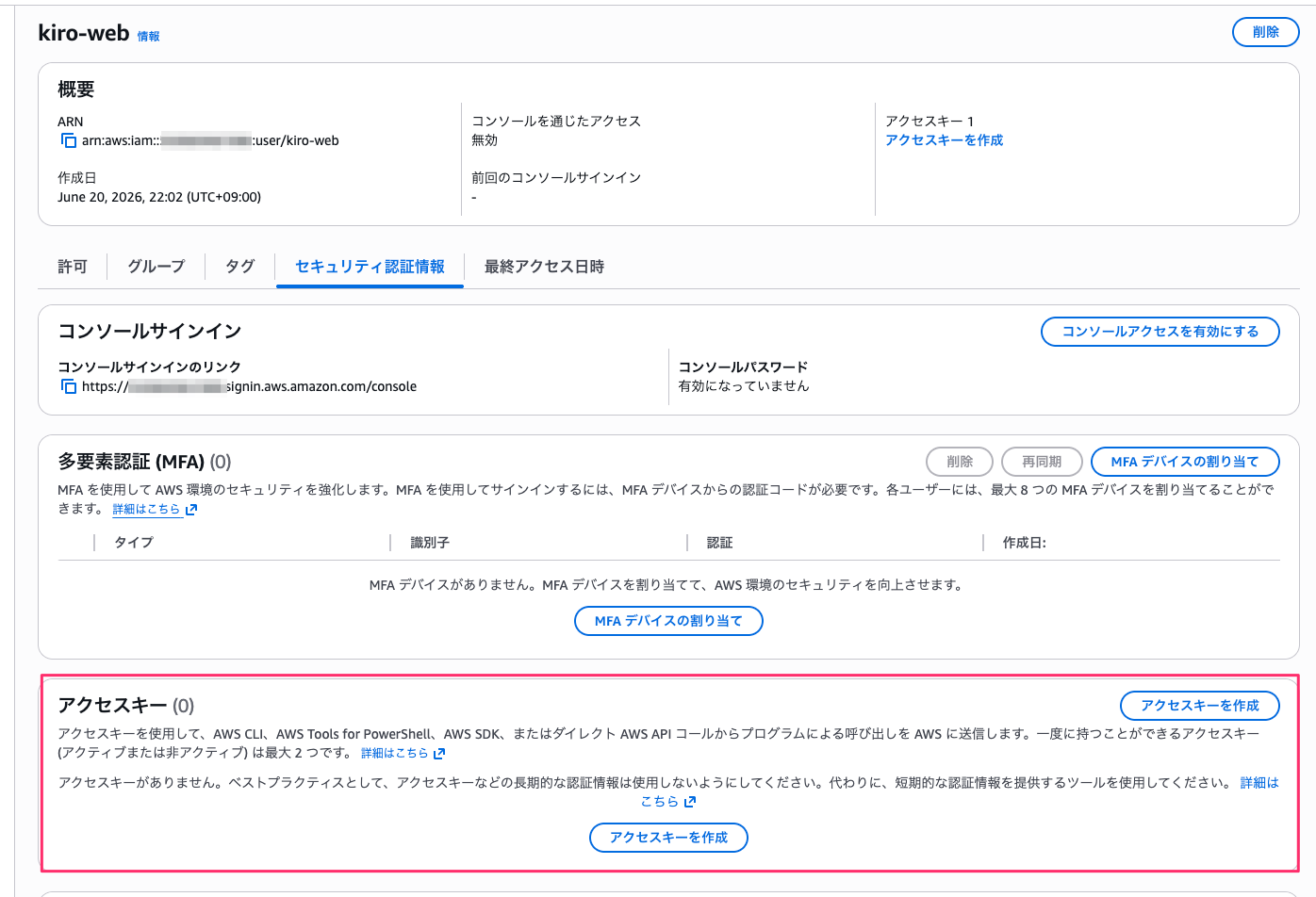The width and height of the screenshot is (1316, 897).
Task: Sort by 認証 column header
Action: [719, 543]
